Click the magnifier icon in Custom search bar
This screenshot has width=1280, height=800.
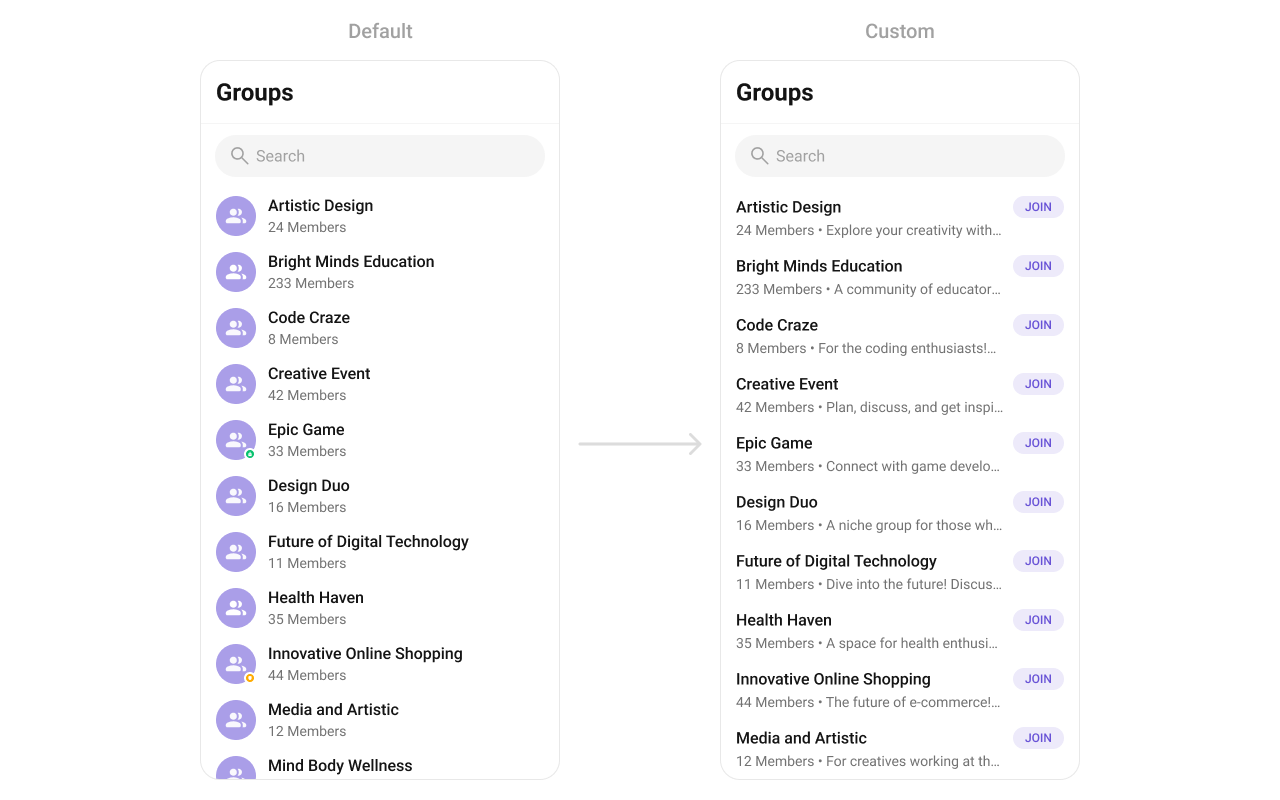point(759,156)
